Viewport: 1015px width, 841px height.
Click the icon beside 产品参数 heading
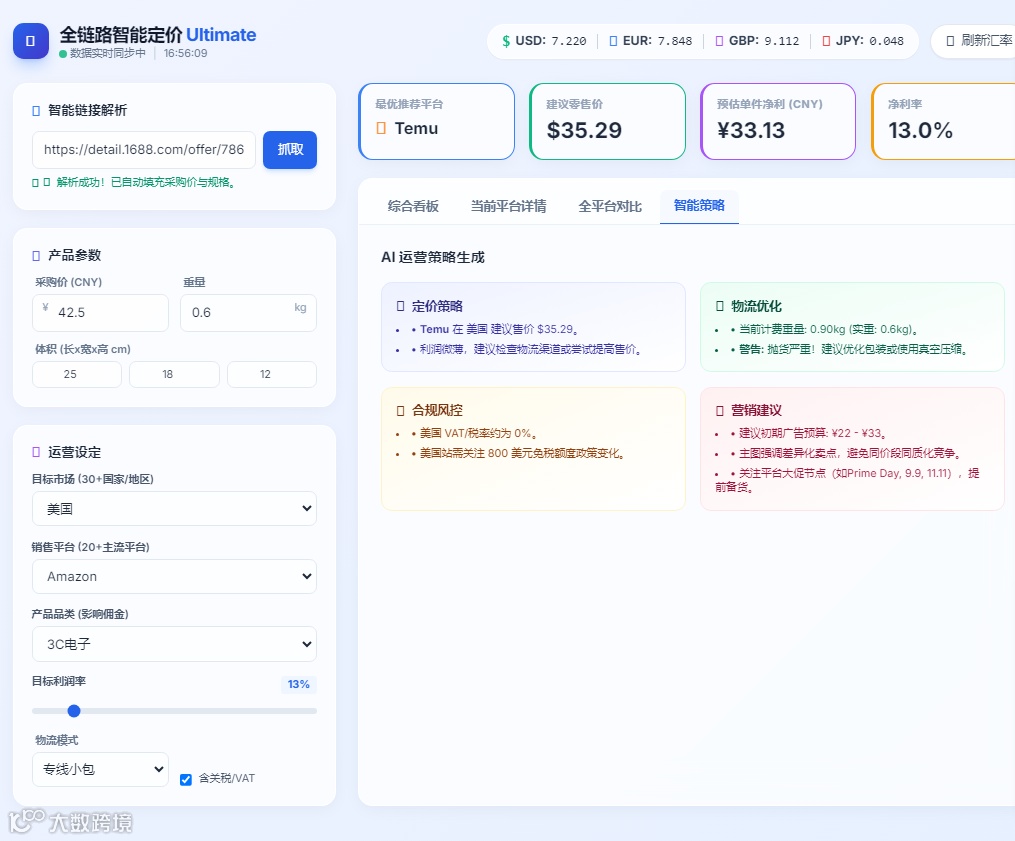point(36,256)
